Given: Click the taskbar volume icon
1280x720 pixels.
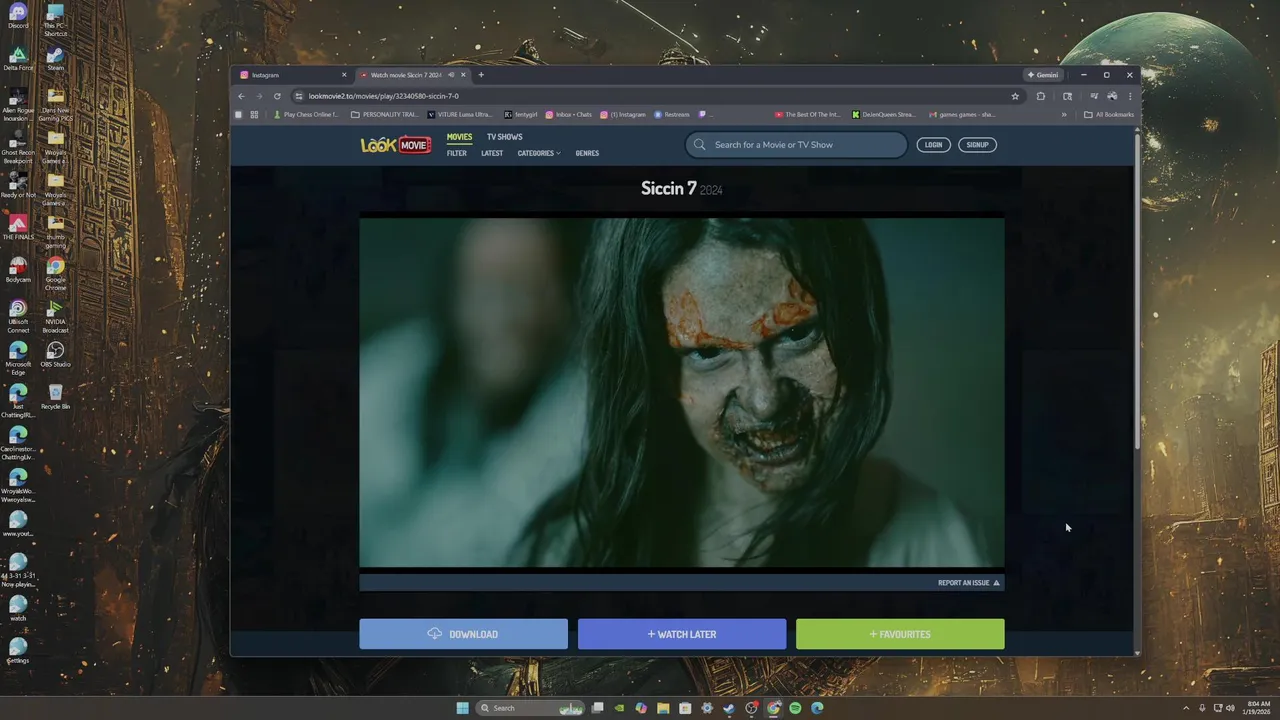Looking at the screenshot, I should [1230, 708].
